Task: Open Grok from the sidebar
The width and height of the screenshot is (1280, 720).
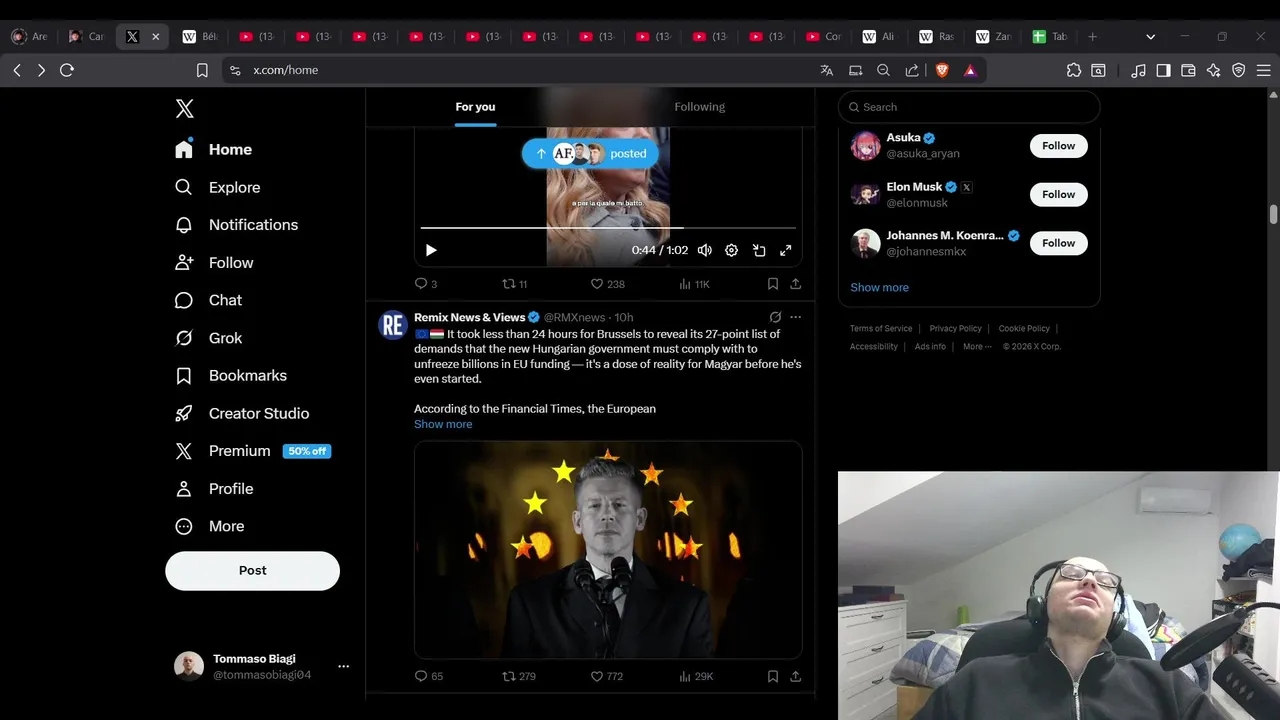Action: pos(208,338)
